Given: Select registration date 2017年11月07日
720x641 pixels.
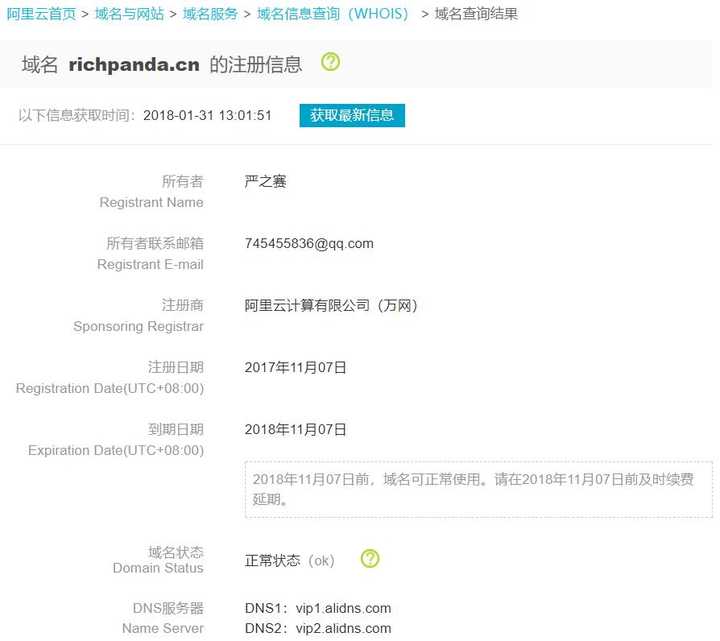Looking at the screenshot, I should tap(295, 367).
